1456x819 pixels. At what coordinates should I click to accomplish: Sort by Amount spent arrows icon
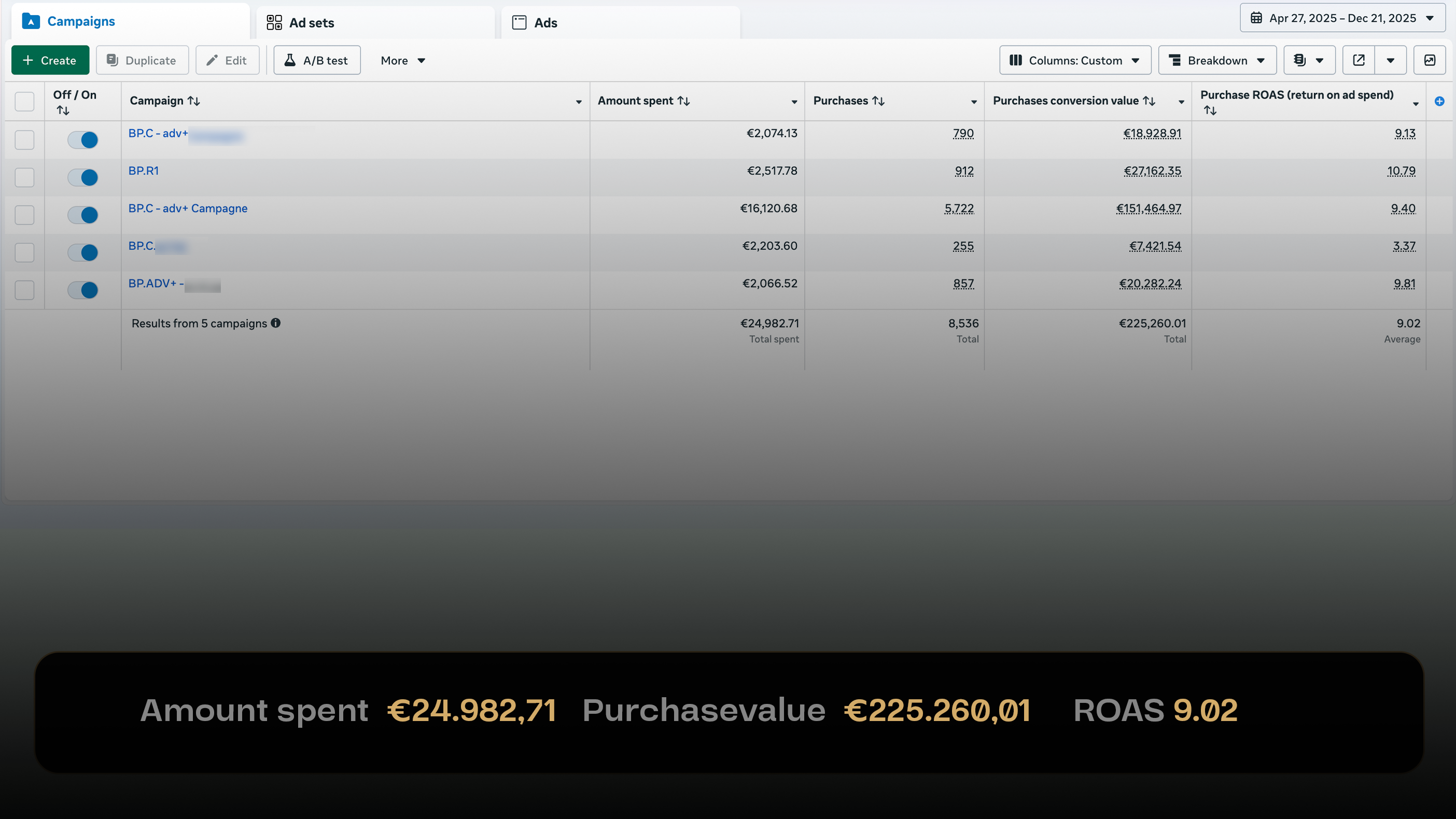point(683,101)
